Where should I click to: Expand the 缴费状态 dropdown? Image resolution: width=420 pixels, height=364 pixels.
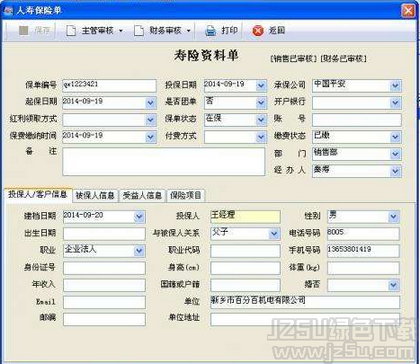click(395, 137)
